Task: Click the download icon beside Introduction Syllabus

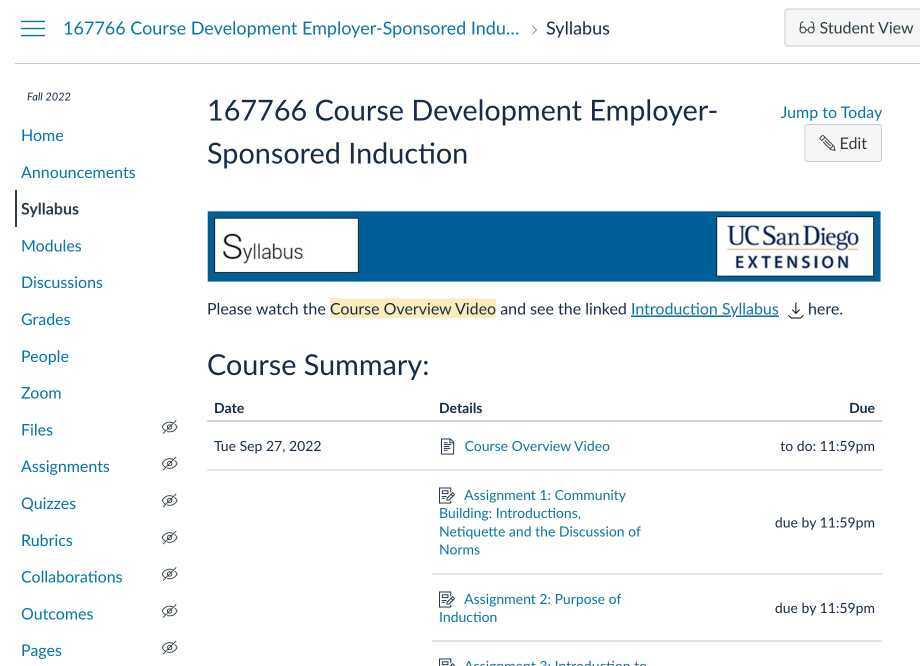Action: [795, 311]
